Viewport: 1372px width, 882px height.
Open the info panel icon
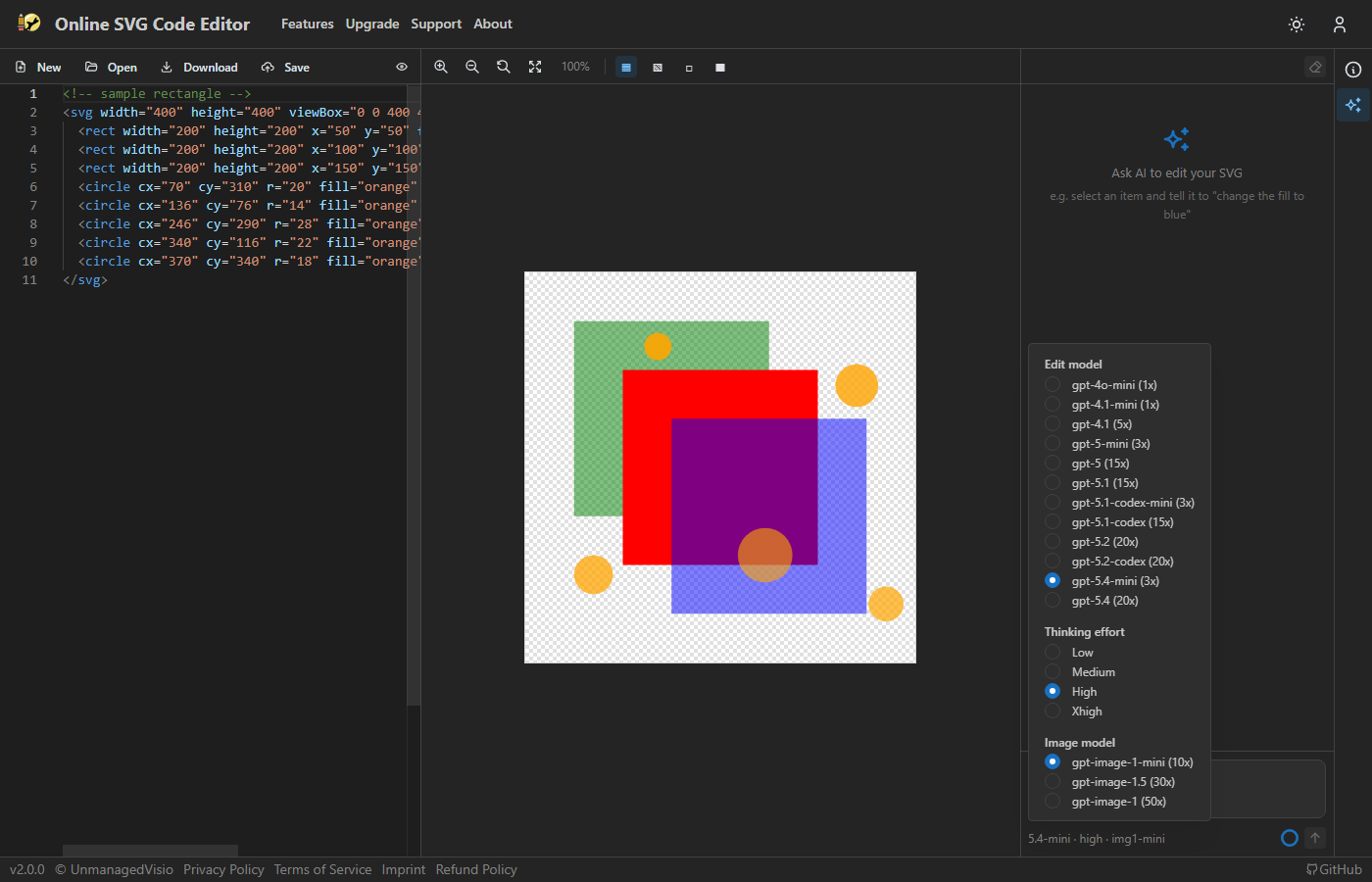[1353, 70]
